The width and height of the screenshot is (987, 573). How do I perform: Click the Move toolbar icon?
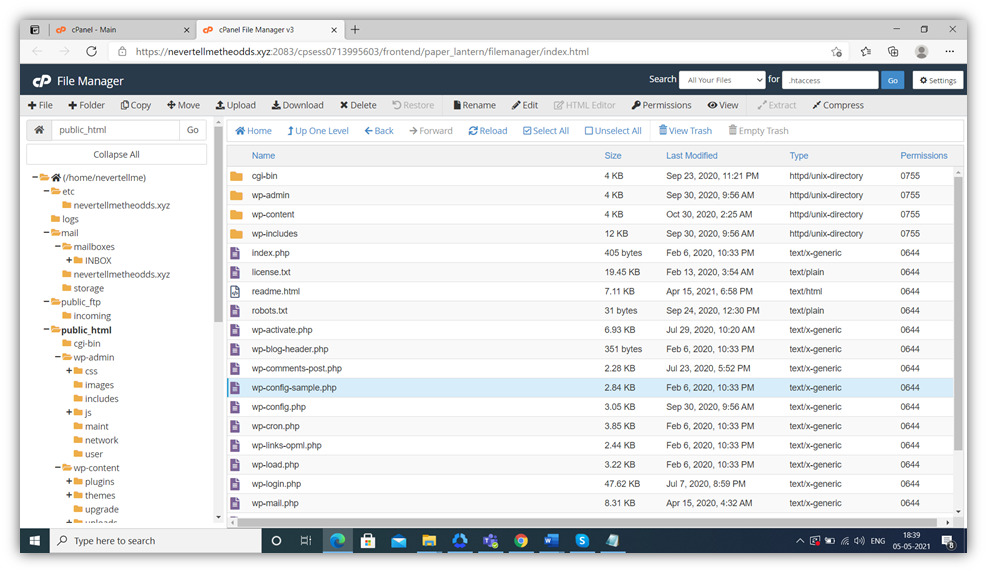click(x=183, y=105)
